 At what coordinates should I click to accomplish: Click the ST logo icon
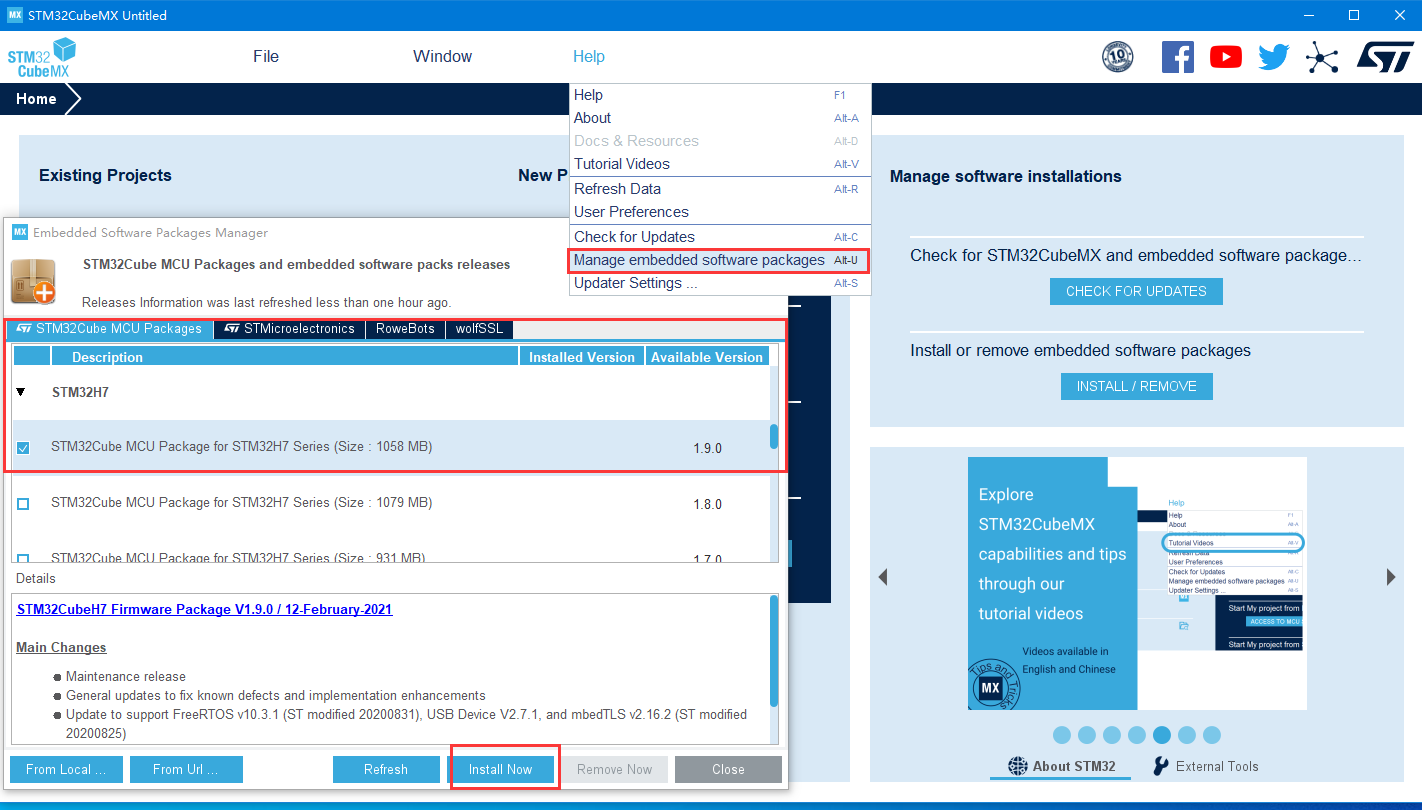1385,57
